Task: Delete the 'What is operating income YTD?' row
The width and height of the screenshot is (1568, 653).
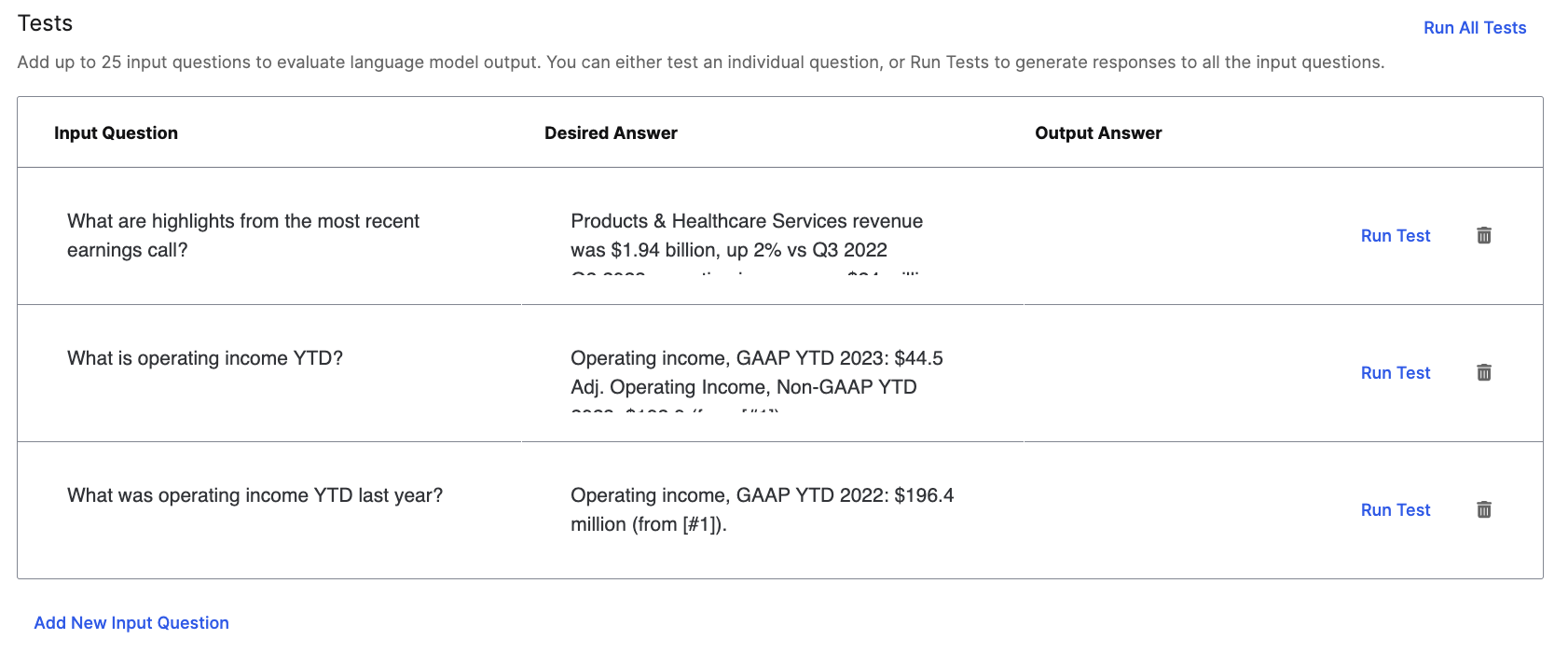Action: [1483, 373]
